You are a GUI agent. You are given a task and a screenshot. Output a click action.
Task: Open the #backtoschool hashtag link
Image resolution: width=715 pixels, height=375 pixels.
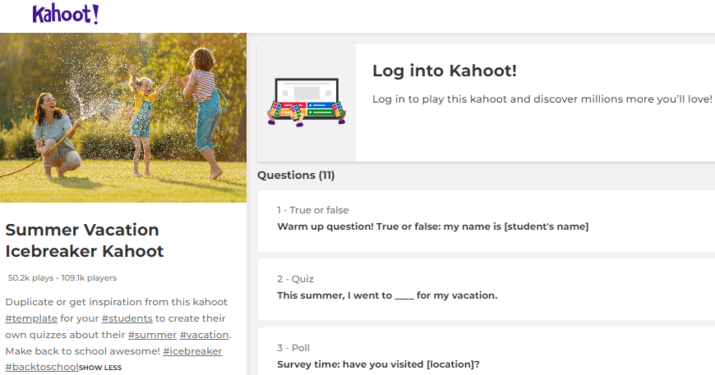pos(42,367)
